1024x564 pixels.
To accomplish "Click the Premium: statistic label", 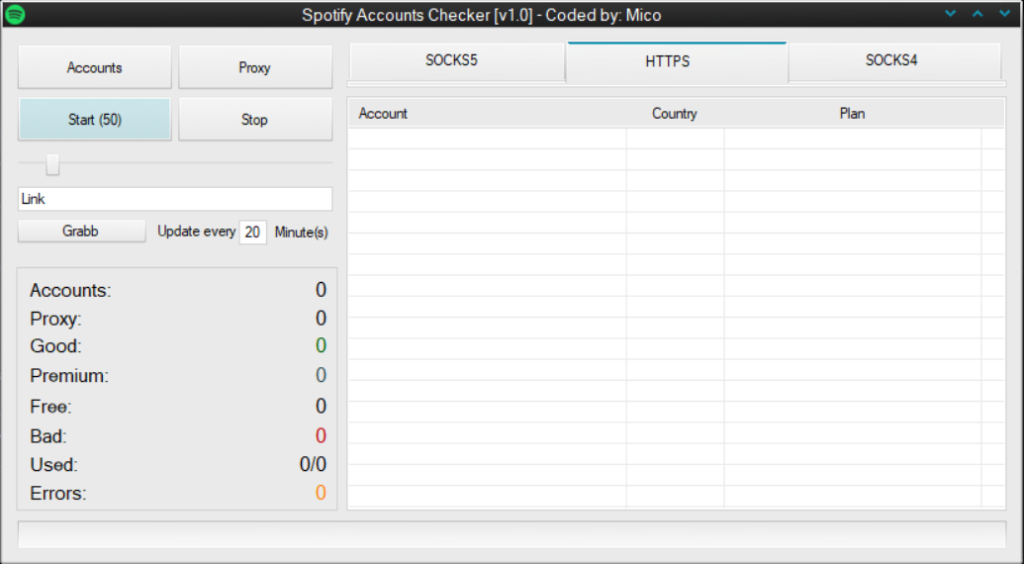I will (69, 376).
